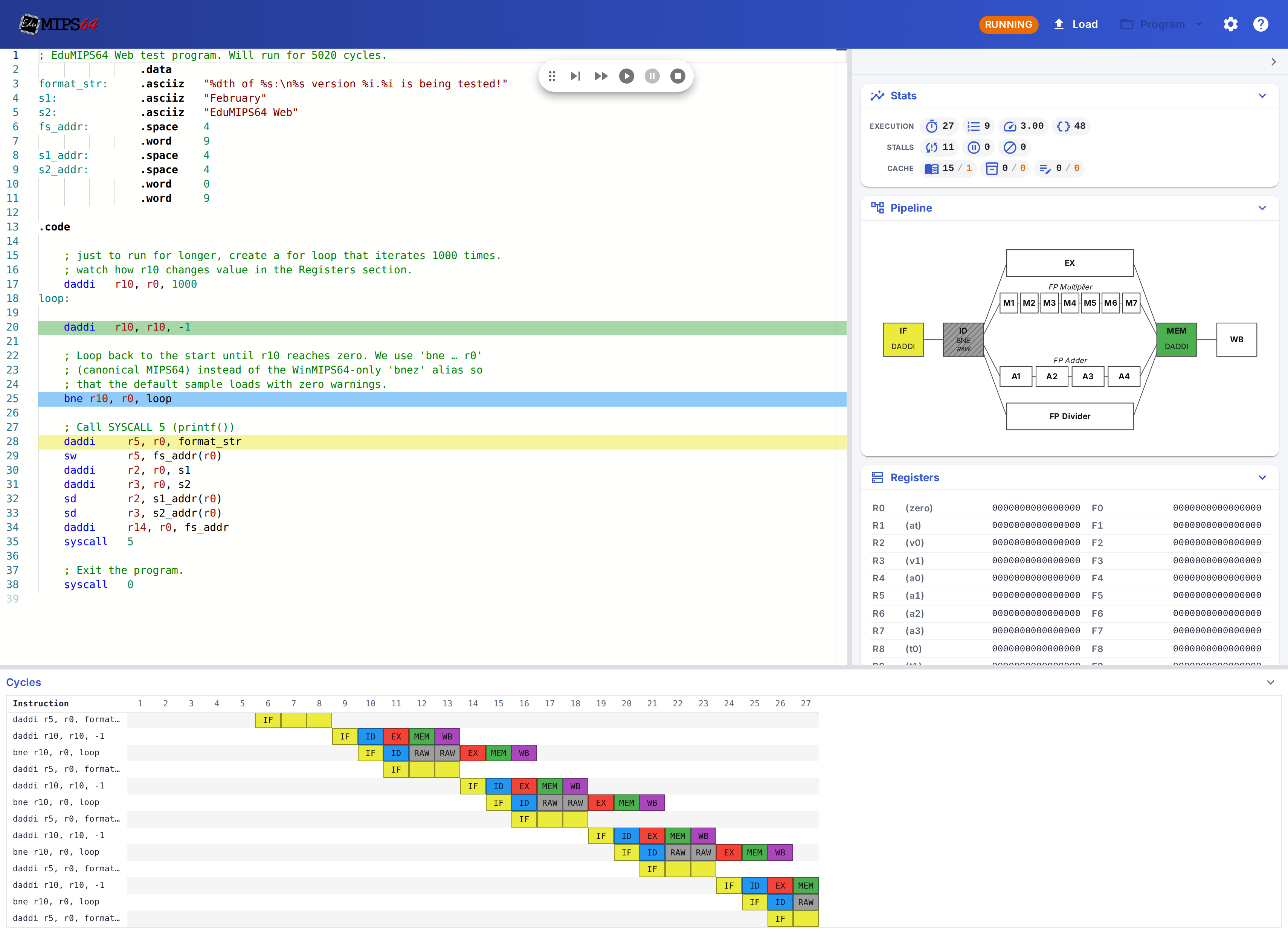
Task: Click the Registers panel icon
Action: coord(877,477)
